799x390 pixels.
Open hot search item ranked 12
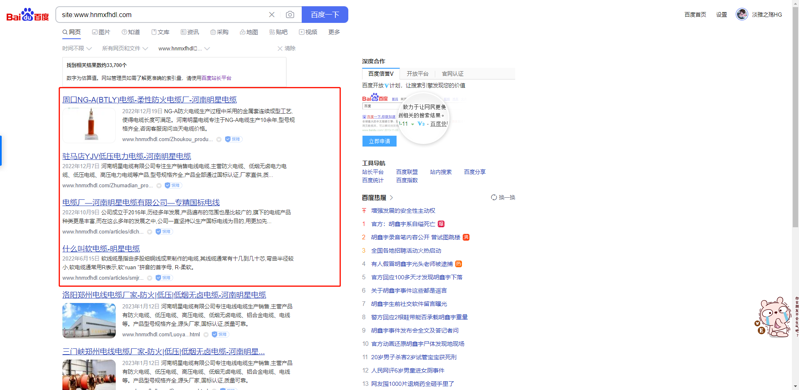pyautogui.click(x=408, y=371)
